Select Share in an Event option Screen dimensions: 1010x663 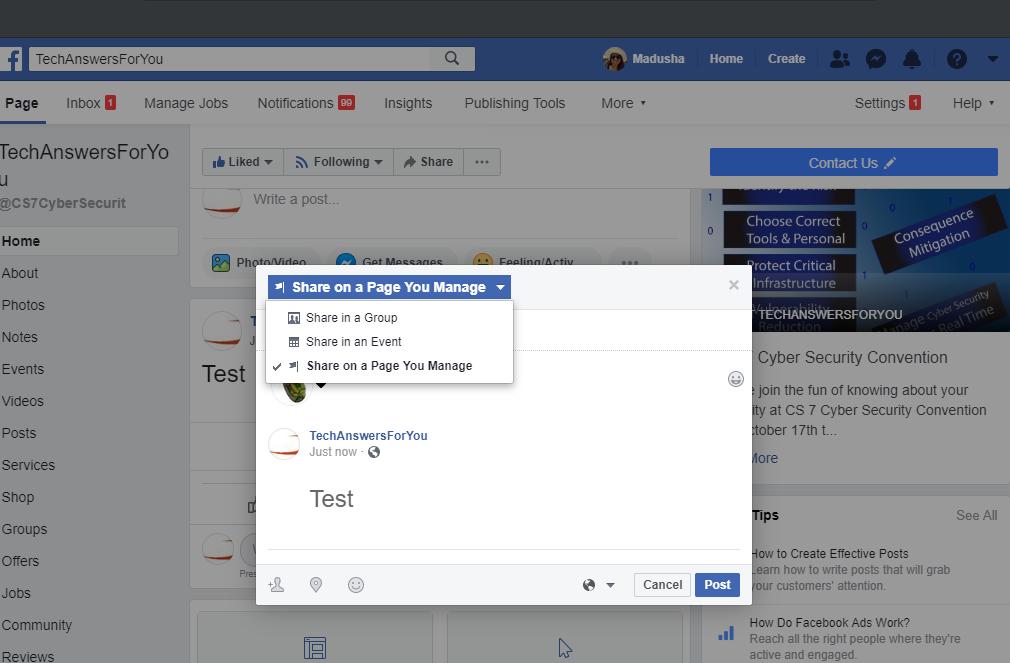coord(389,341)
